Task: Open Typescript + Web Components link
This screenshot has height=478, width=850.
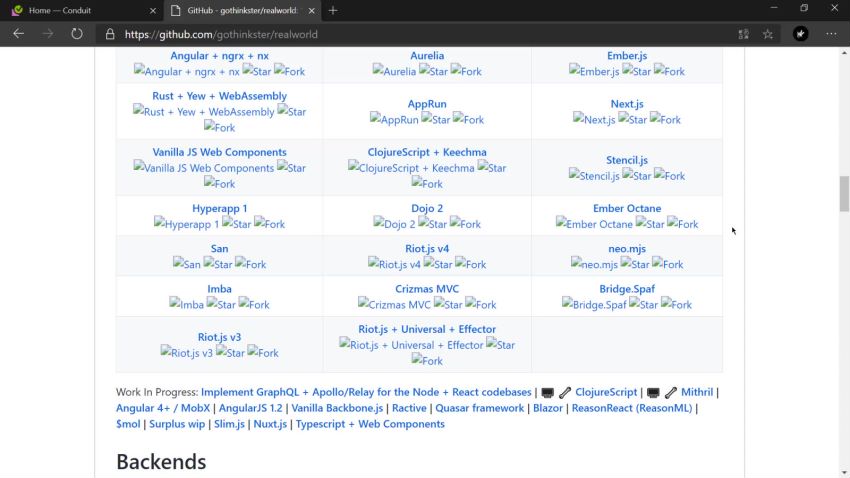Action: pyautogui.click(x=370, y=424)
